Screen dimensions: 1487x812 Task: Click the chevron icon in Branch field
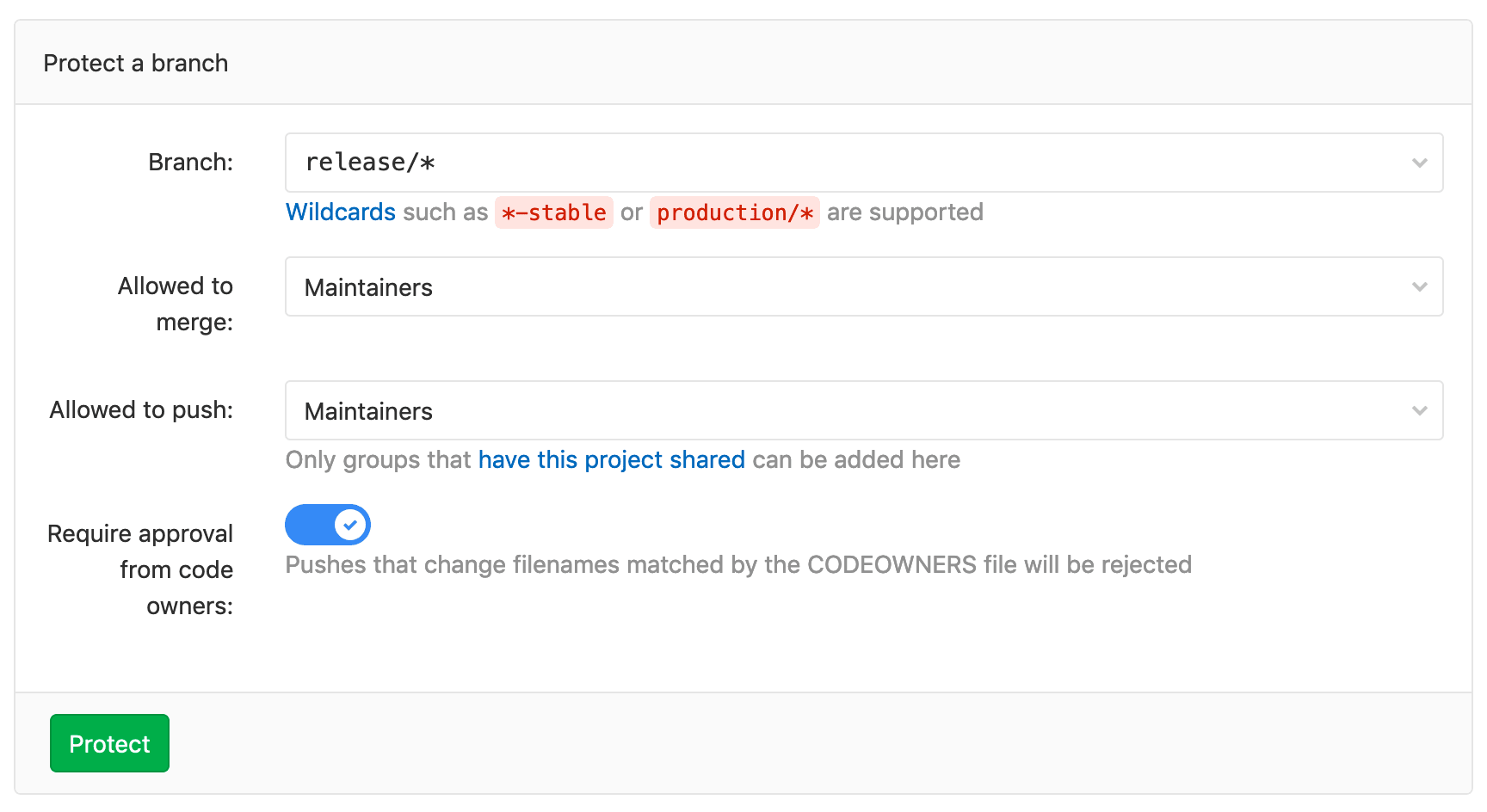[x=1420, y=163]
